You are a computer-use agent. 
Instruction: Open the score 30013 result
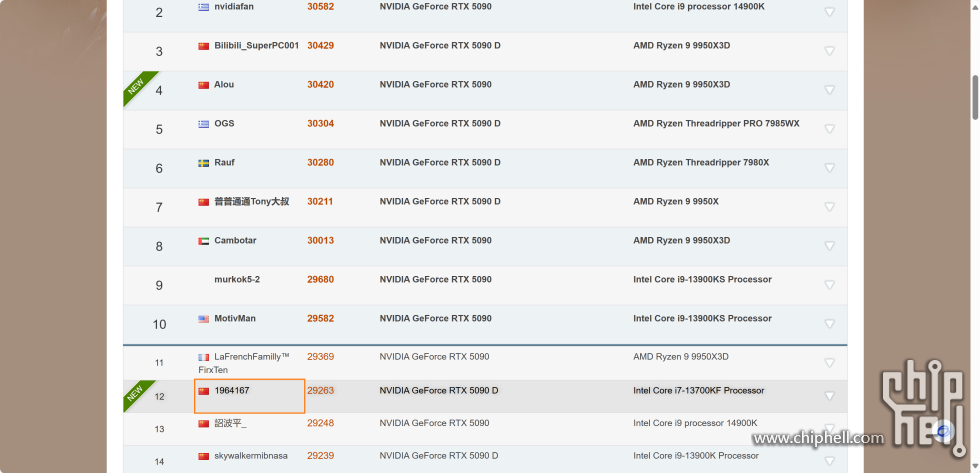pos(321,241)
